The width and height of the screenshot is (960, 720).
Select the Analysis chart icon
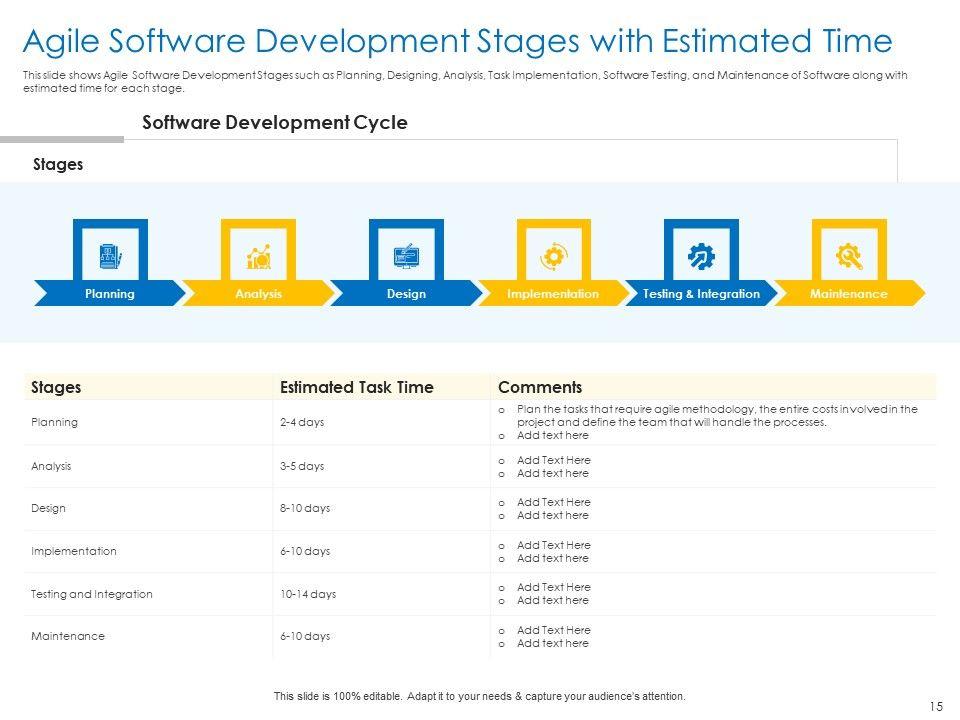click(258, 256)
